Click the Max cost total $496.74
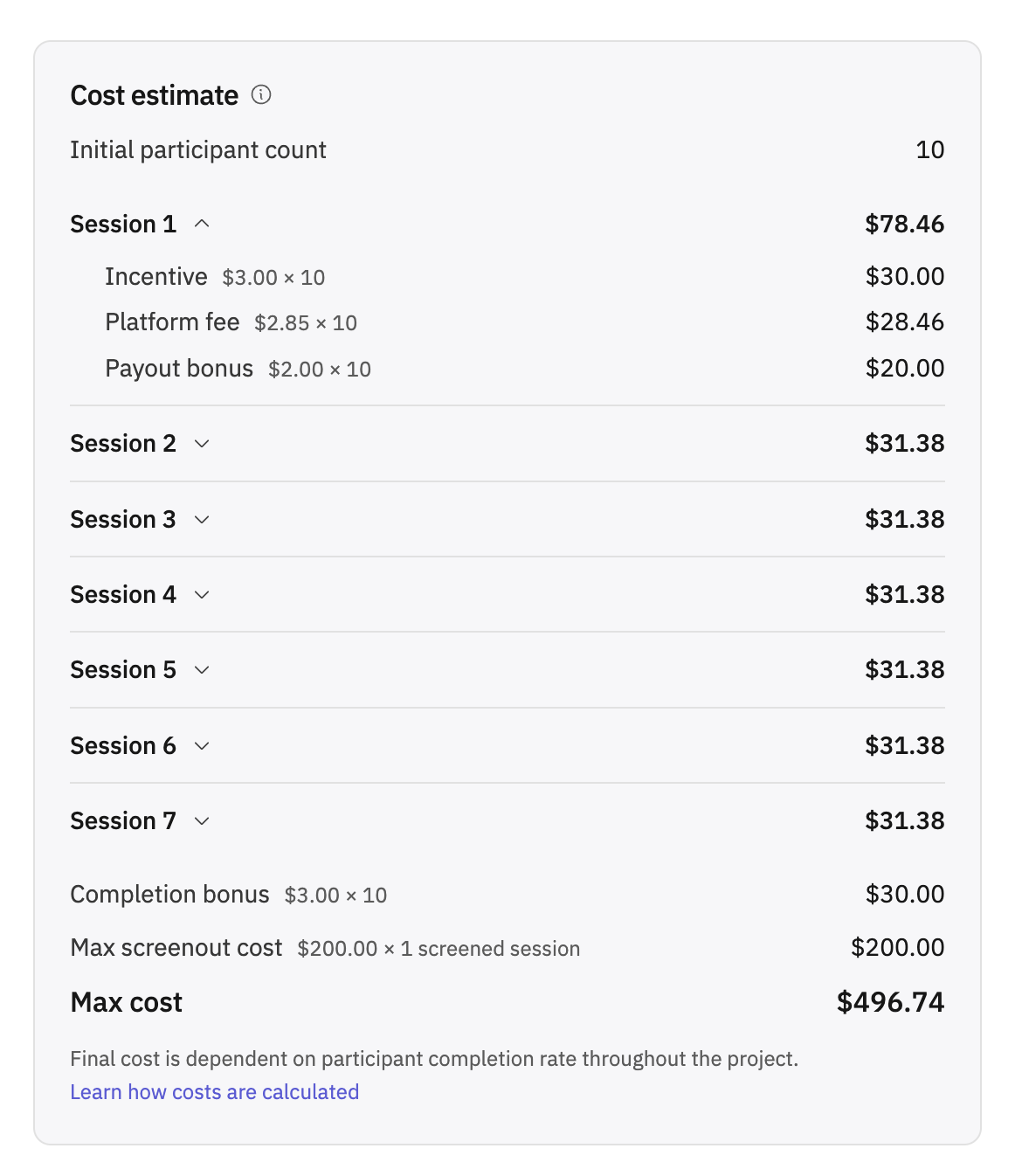This screenshot has width=1022, height=1176. (891, 1002)
